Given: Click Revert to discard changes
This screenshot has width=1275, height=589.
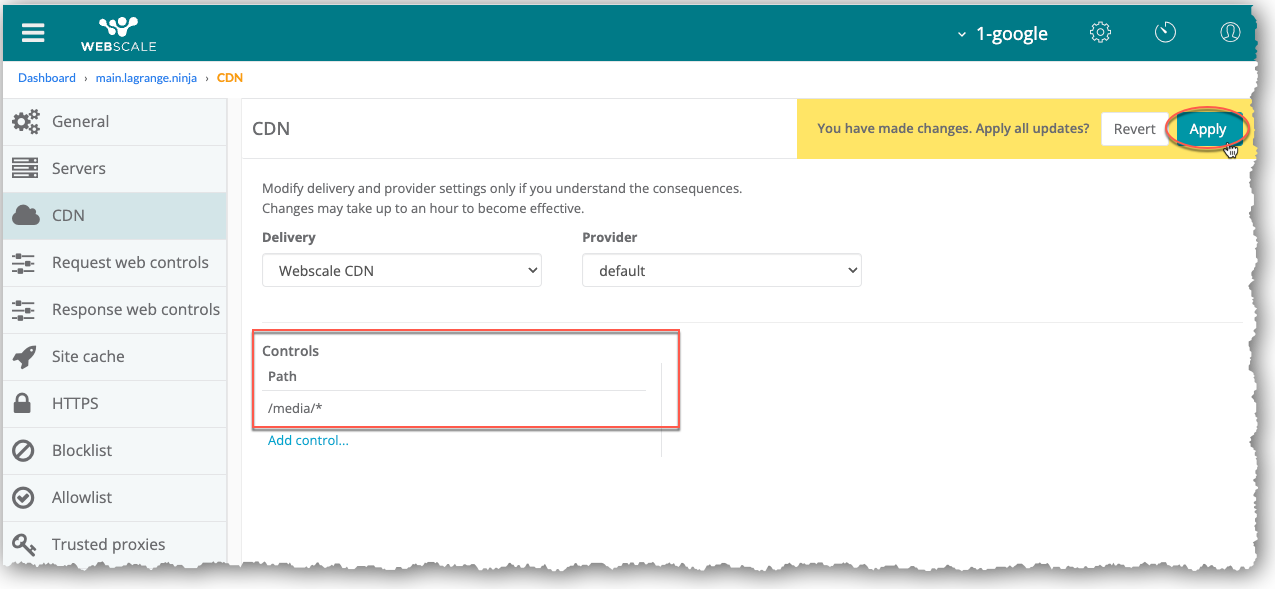Looking at the screenshot, I should pyautogui.click(x=1134, y=129).
